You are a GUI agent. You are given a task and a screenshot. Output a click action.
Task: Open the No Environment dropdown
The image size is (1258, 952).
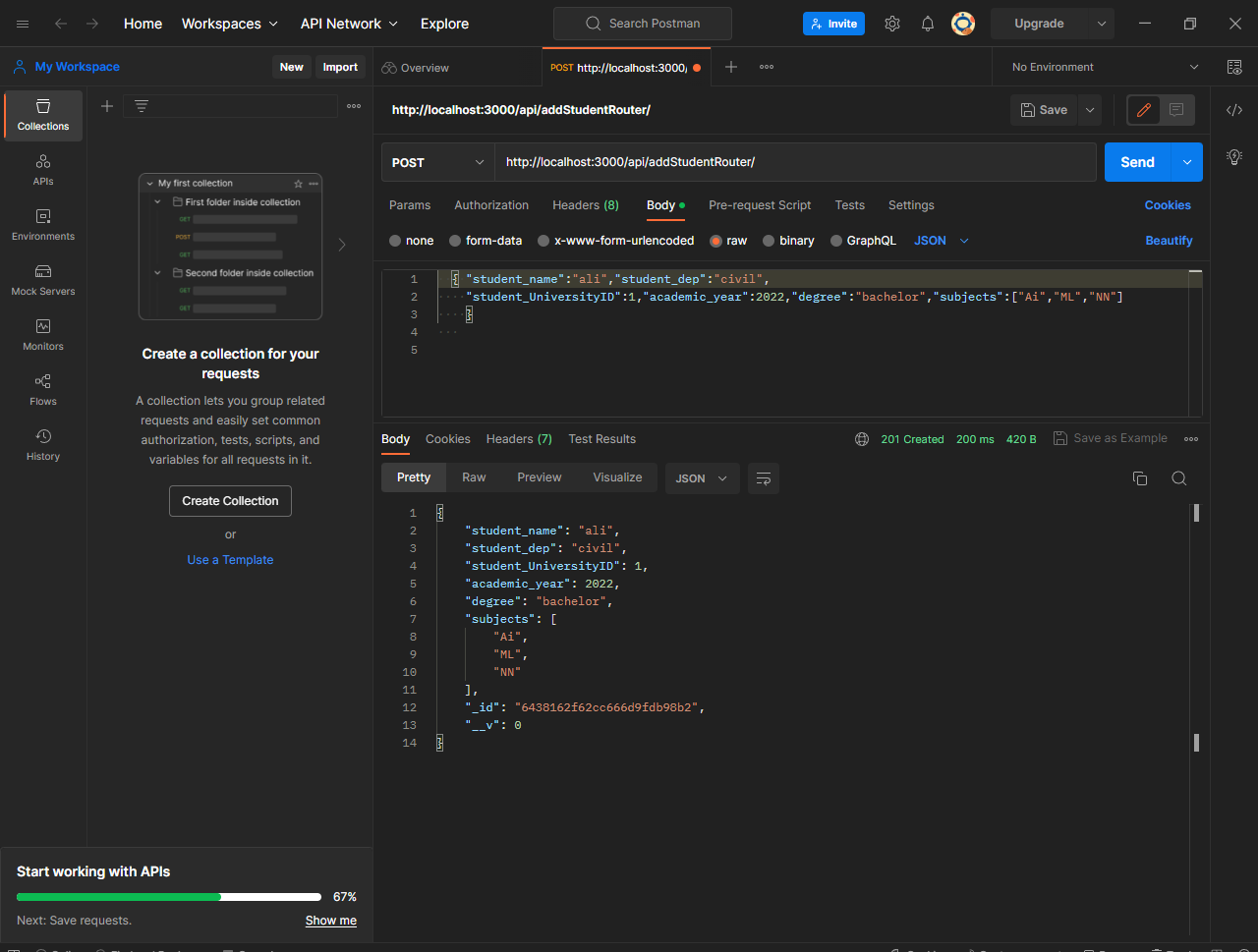click(1105, 67)
